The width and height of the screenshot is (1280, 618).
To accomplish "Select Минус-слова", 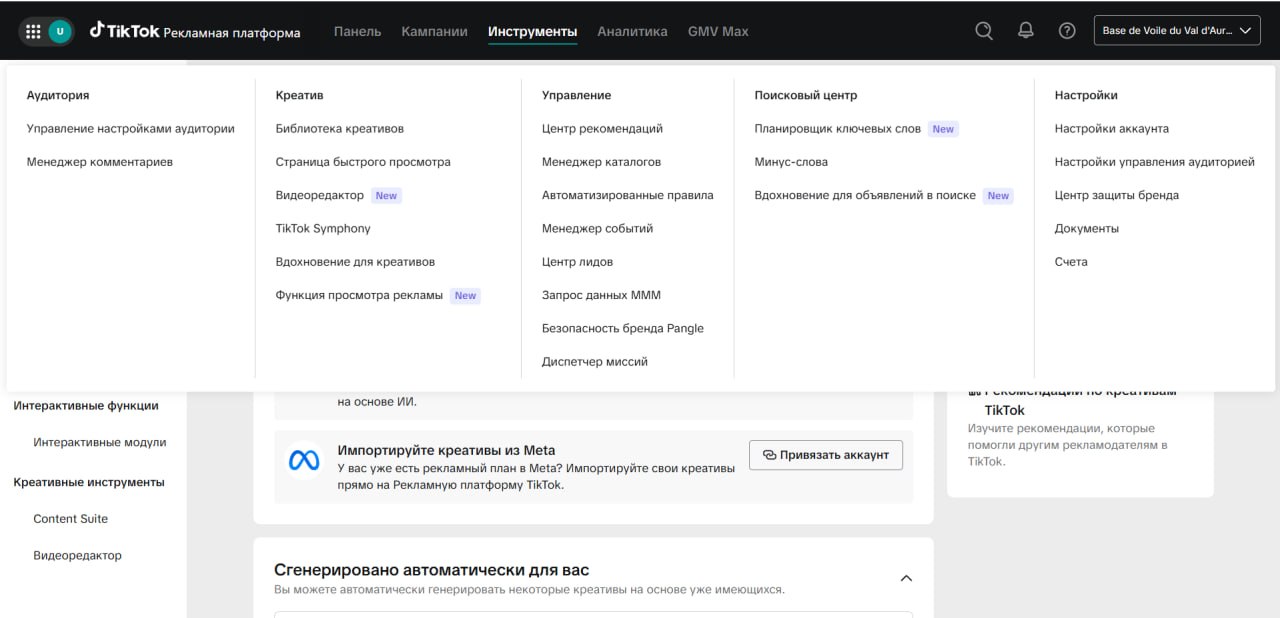I will coord(791,162).
